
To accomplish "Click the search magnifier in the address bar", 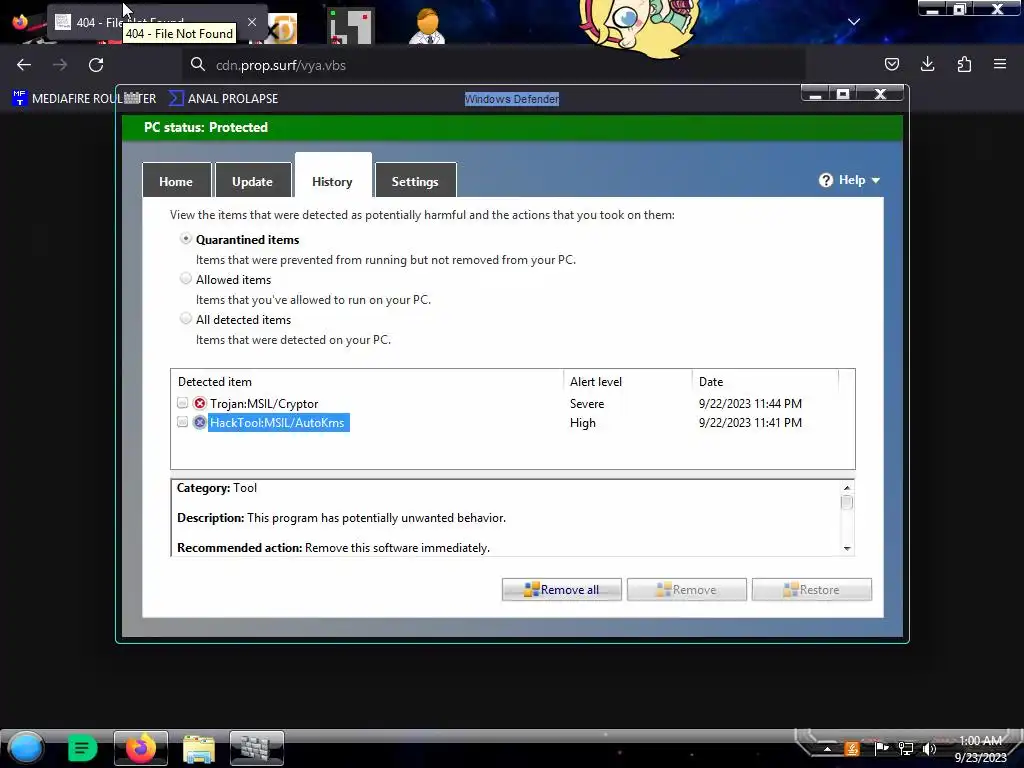I will [x=198, y=64].
